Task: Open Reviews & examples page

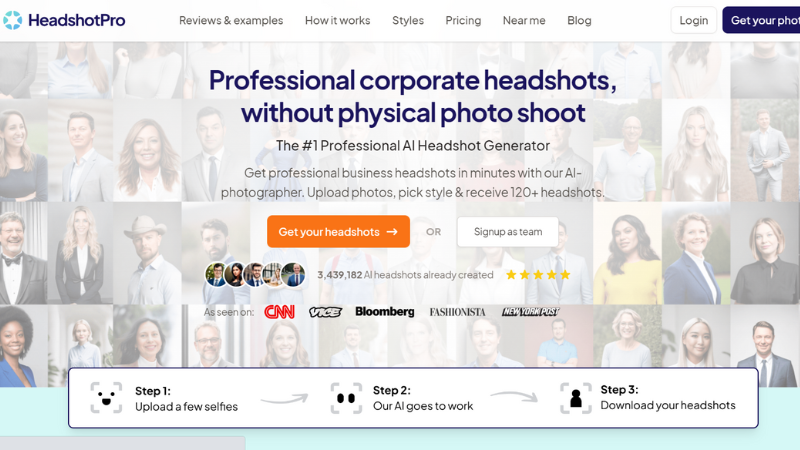Action: (x=231, y=20)
